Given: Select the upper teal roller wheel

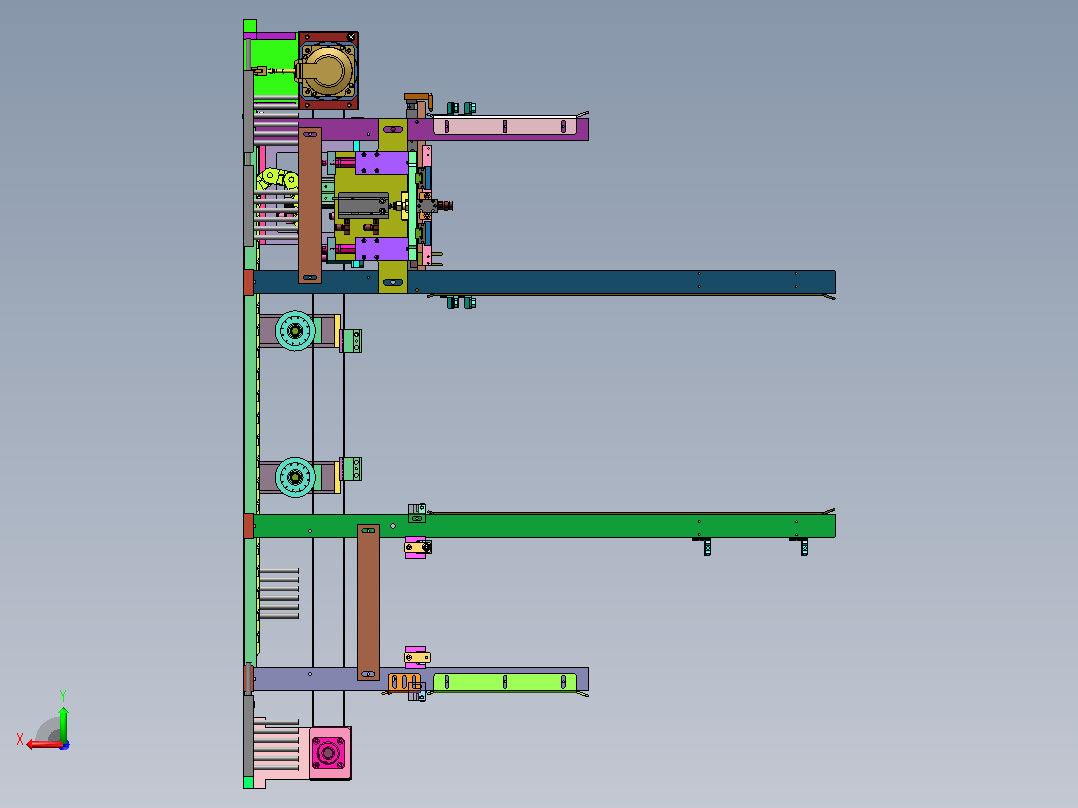Looking at the screenshot, I should [x=296, y=331].
